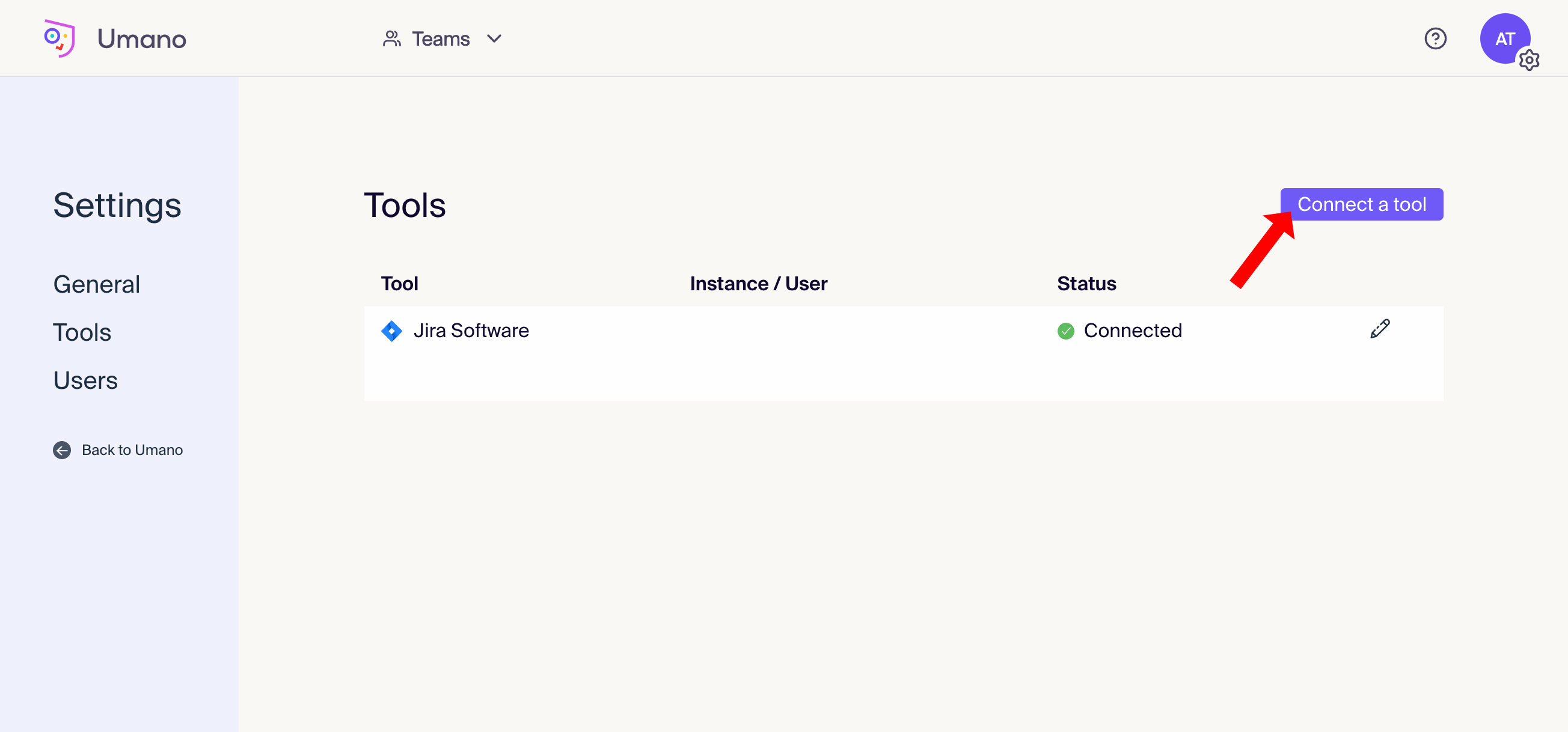Click the Back to Umano link
Viewport: 1568px width, 732px height.
(132, 450)
